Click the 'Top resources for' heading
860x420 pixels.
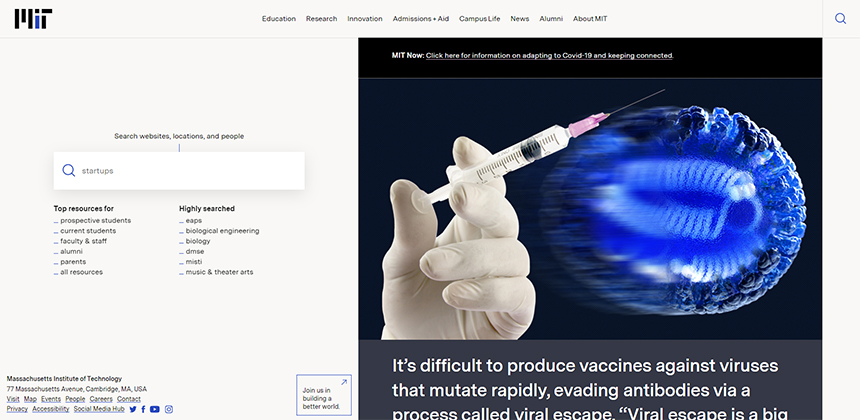(84, 208)
